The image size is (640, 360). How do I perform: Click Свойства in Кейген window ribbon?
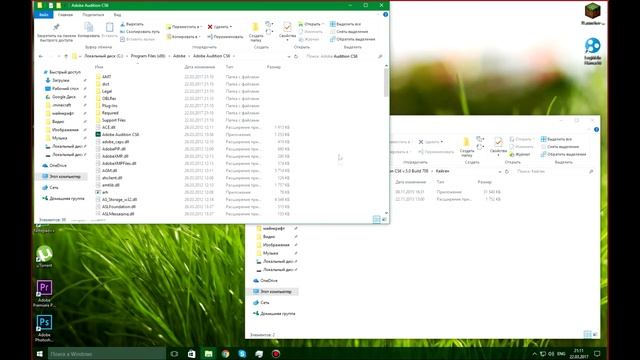click(x=498, y=147)
